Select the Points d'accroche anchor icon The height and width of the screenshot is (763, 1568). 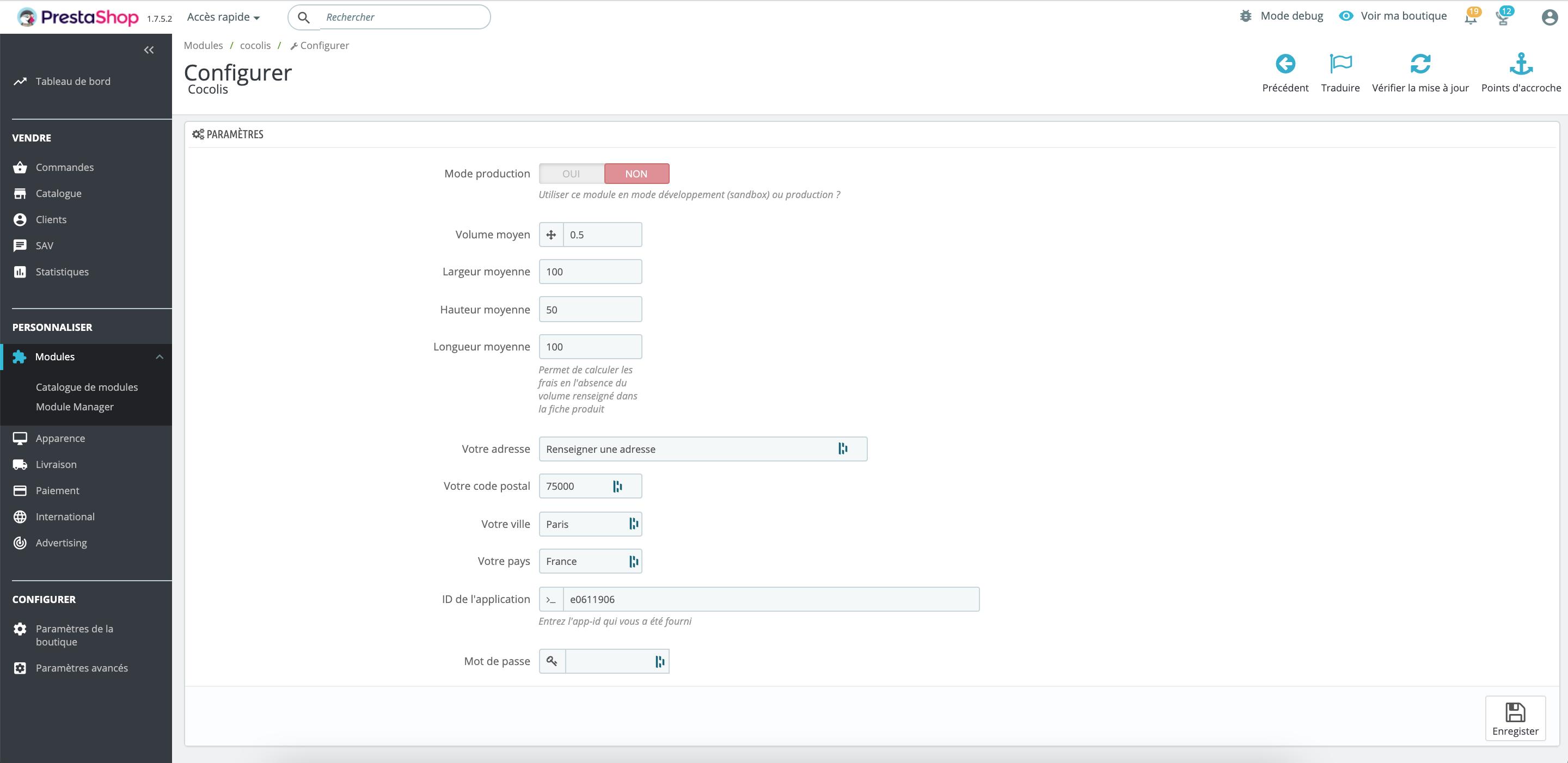pyautogui.click(x=1521, y=63)
